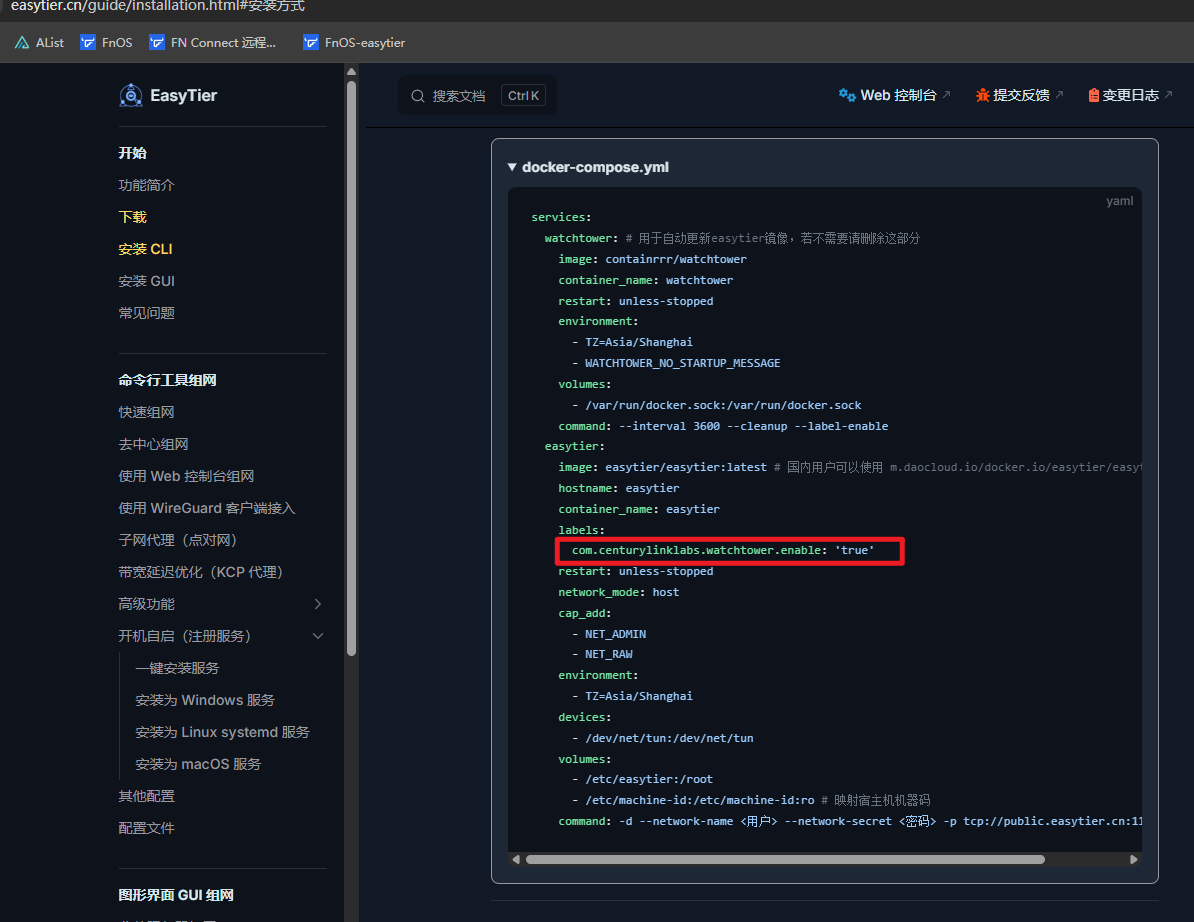Collapse the docker-compose.yml details triangle
Viewport: 1194px width, 922px height.
pos(512,167)
